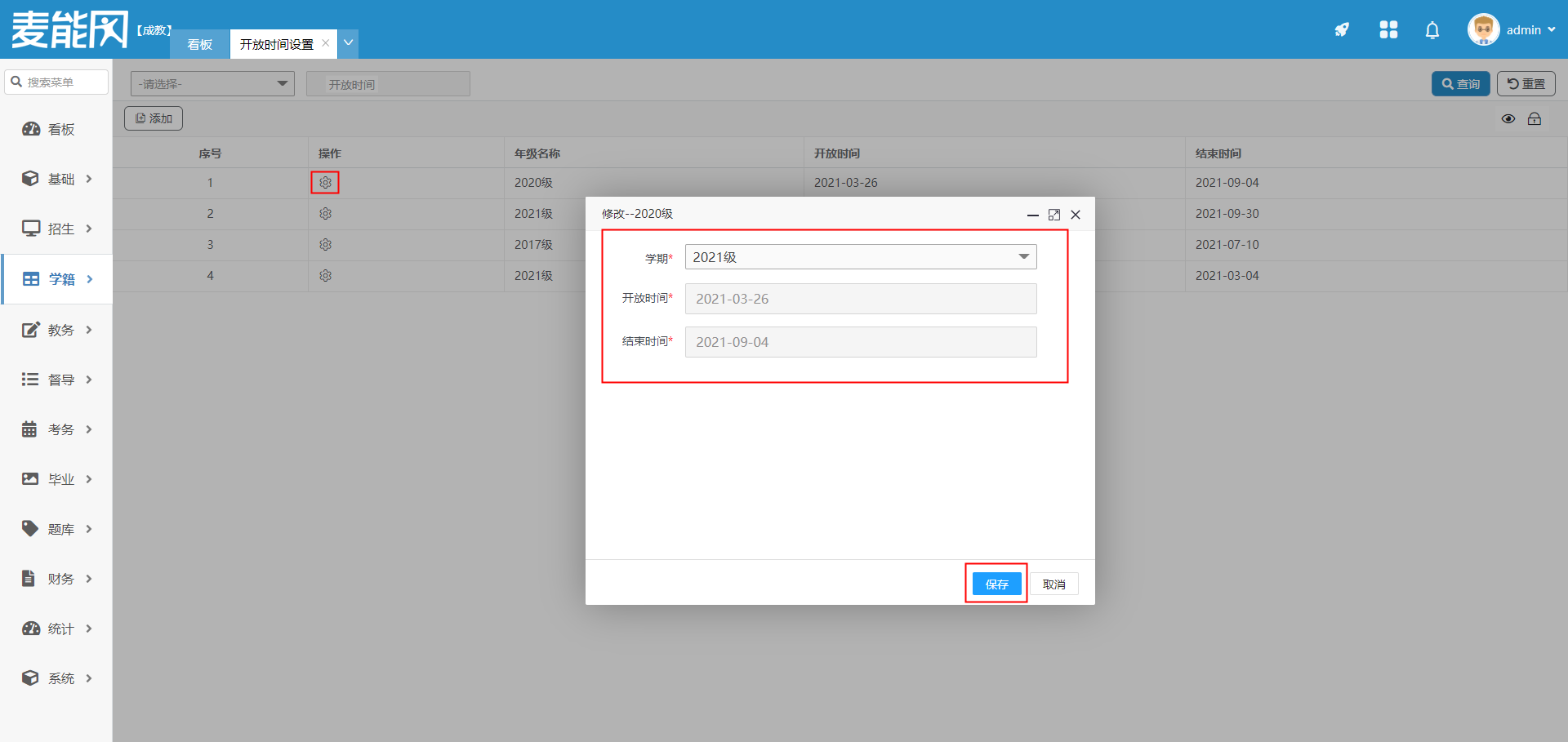Open the notification bell
Screen dimensions: 1568x742
click(1432, 30)
